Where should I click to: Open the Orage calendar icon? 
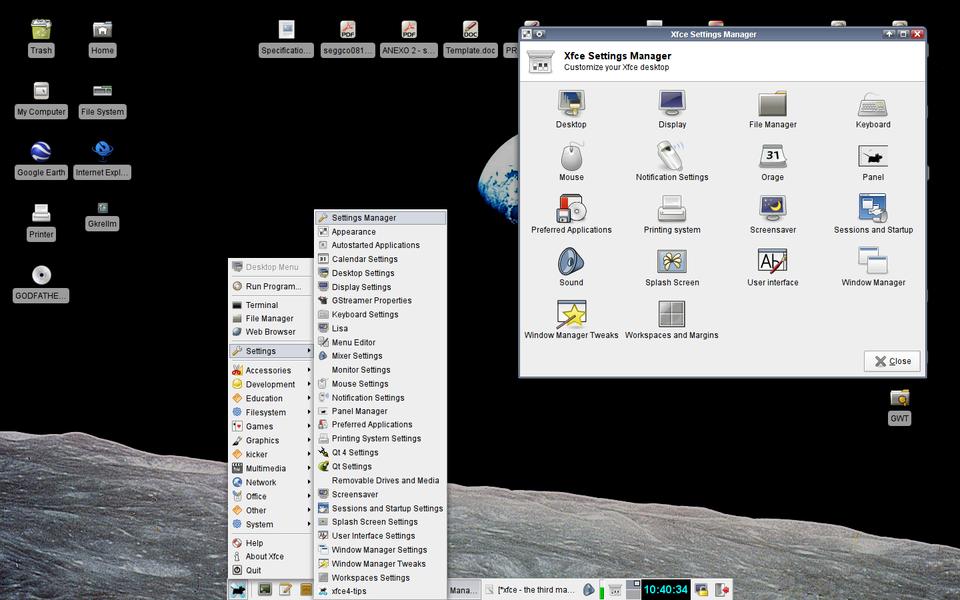click(772, 158)
